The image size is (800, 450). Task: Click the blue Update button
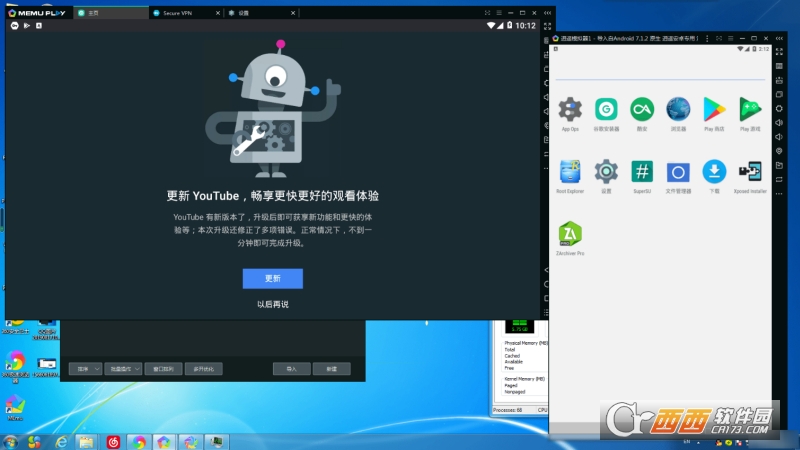[x=273, y=279]
